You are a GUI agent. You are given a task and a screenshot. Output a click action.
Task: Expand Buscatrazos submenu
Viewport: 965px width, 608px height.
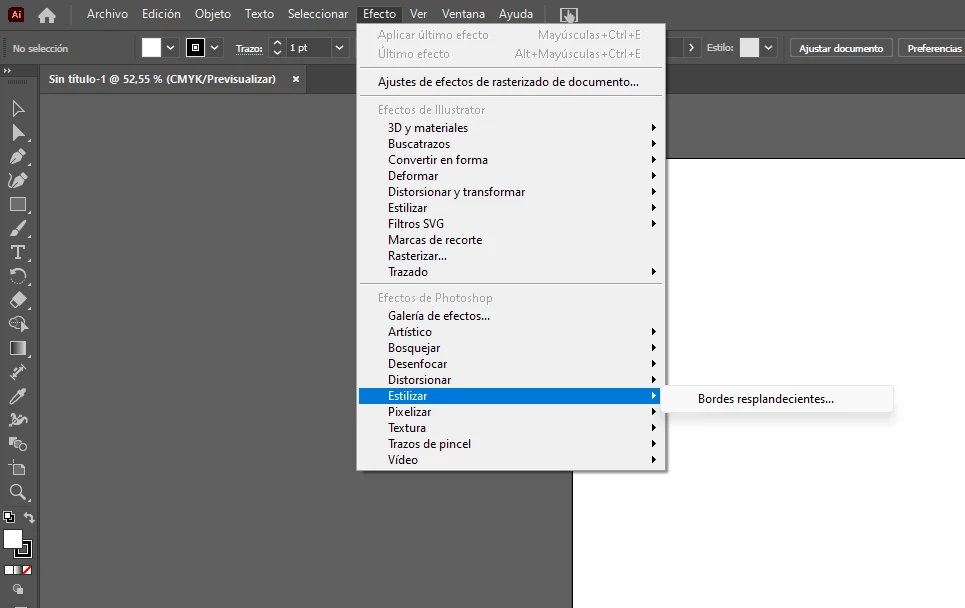coord(512,143)
